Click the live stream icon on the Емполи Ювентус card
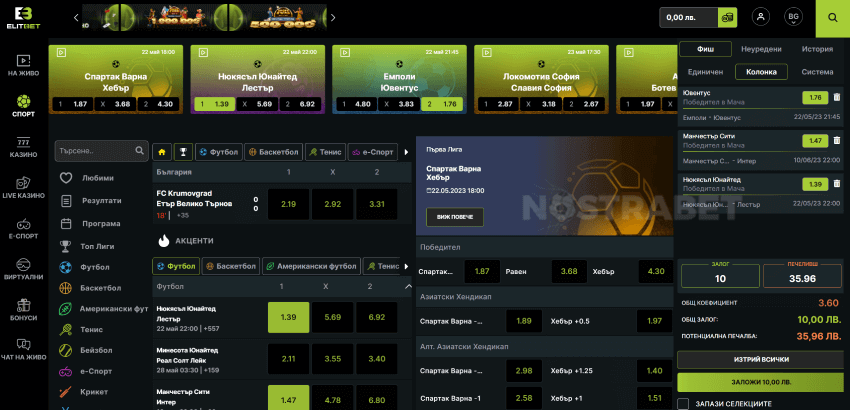This screenshot has height=410, width=850. tap(344, 53)
